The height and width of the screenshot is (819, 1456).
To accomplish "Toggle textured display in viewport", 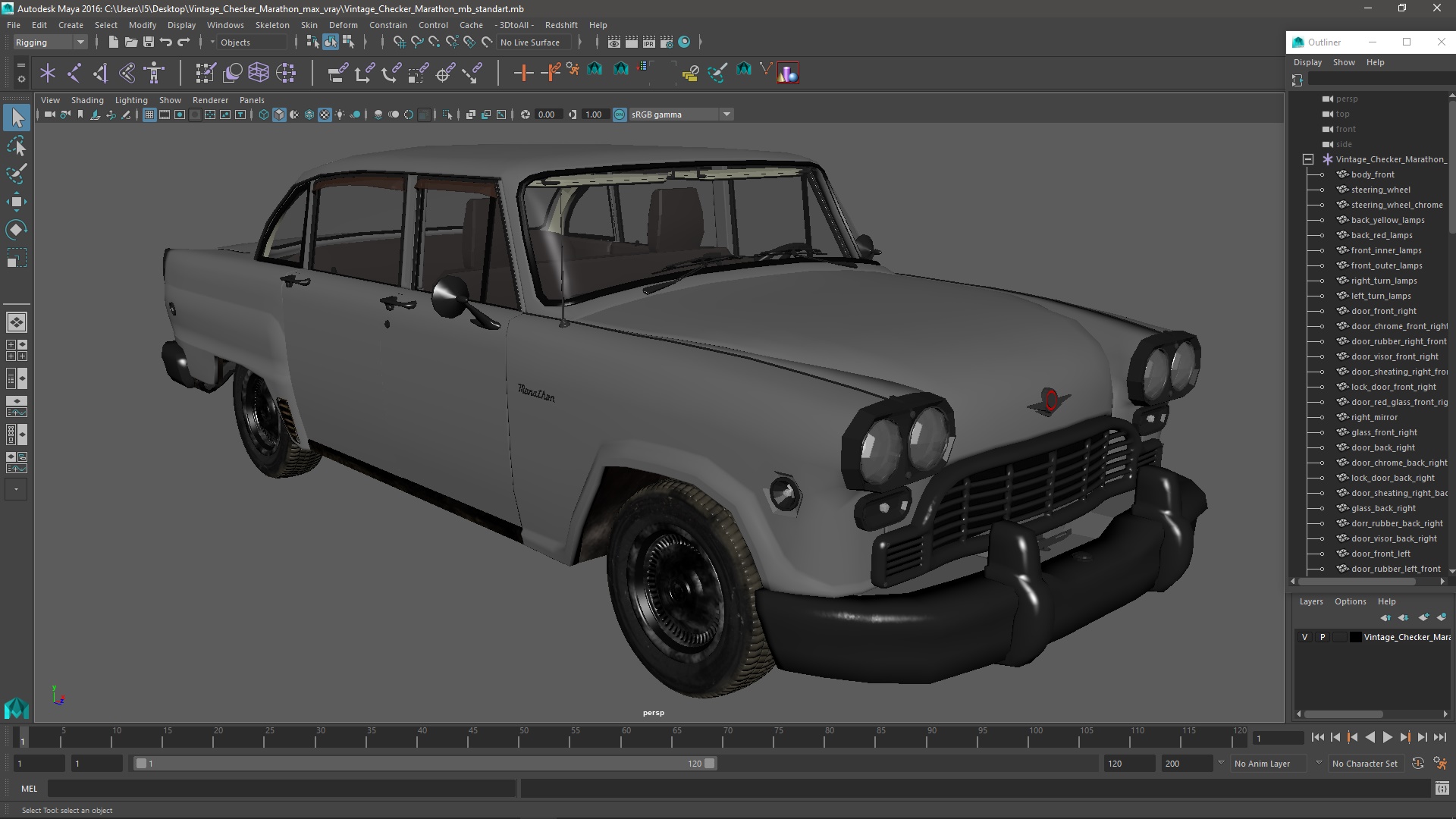I will pos(325,115).
